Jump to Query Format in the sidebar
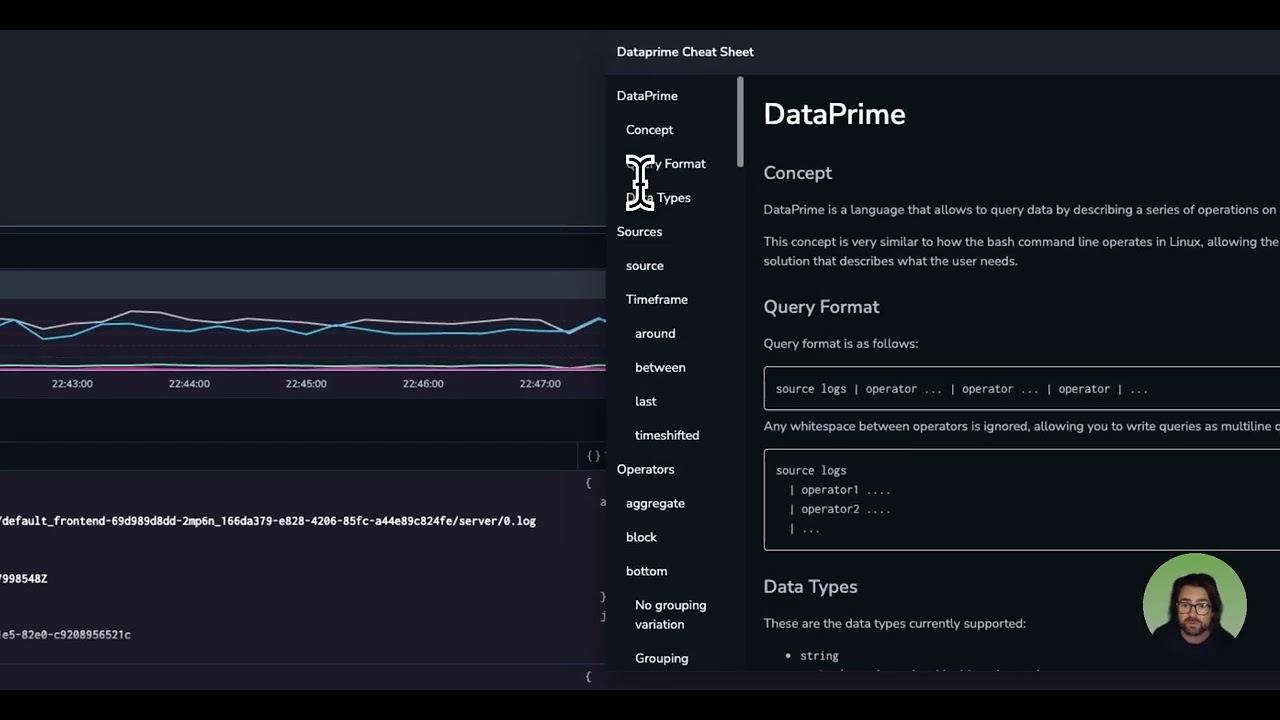The image size is (1280, 720). (666, 164)
